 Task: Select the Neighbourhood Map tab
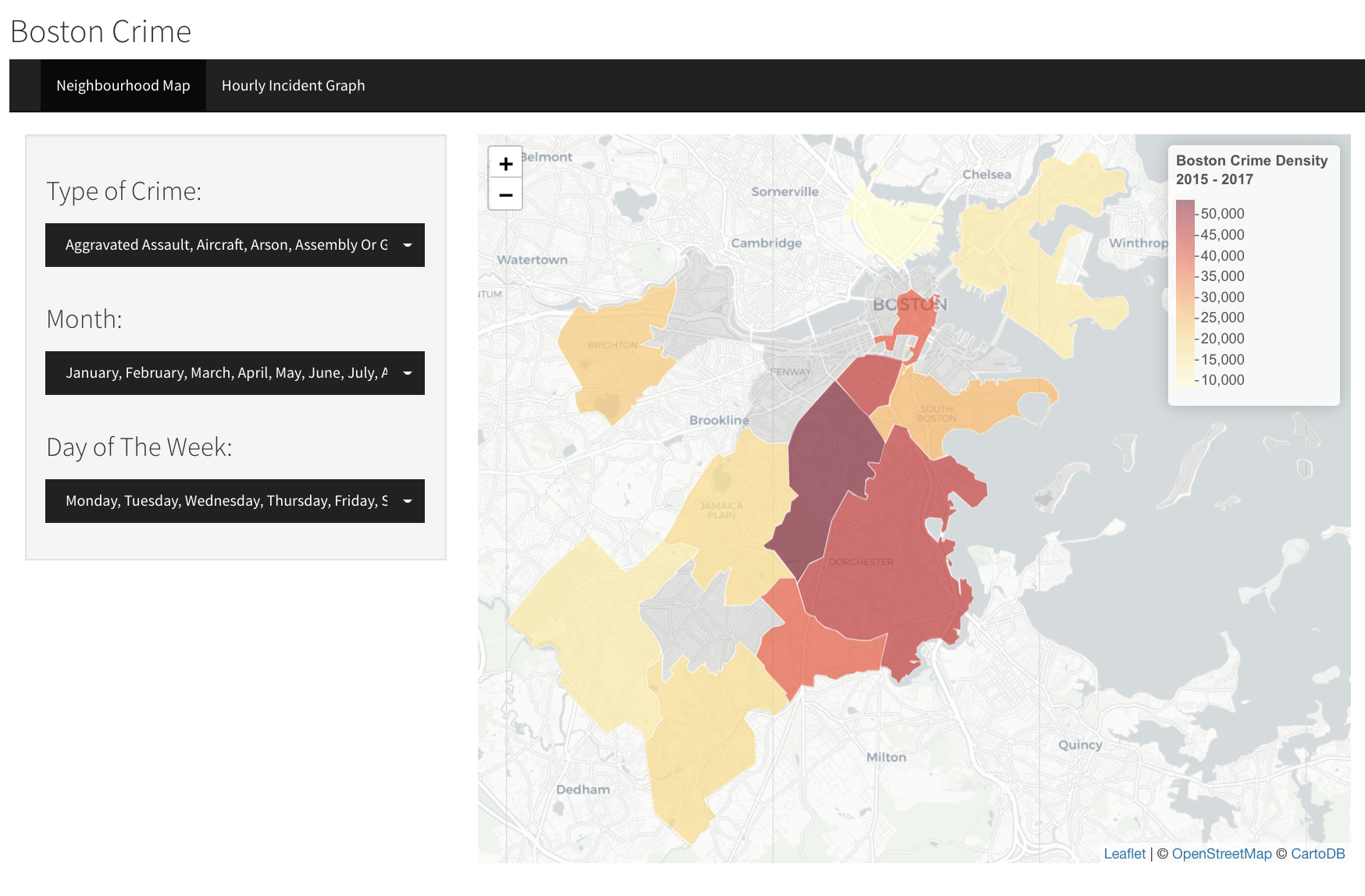[123, 86]
